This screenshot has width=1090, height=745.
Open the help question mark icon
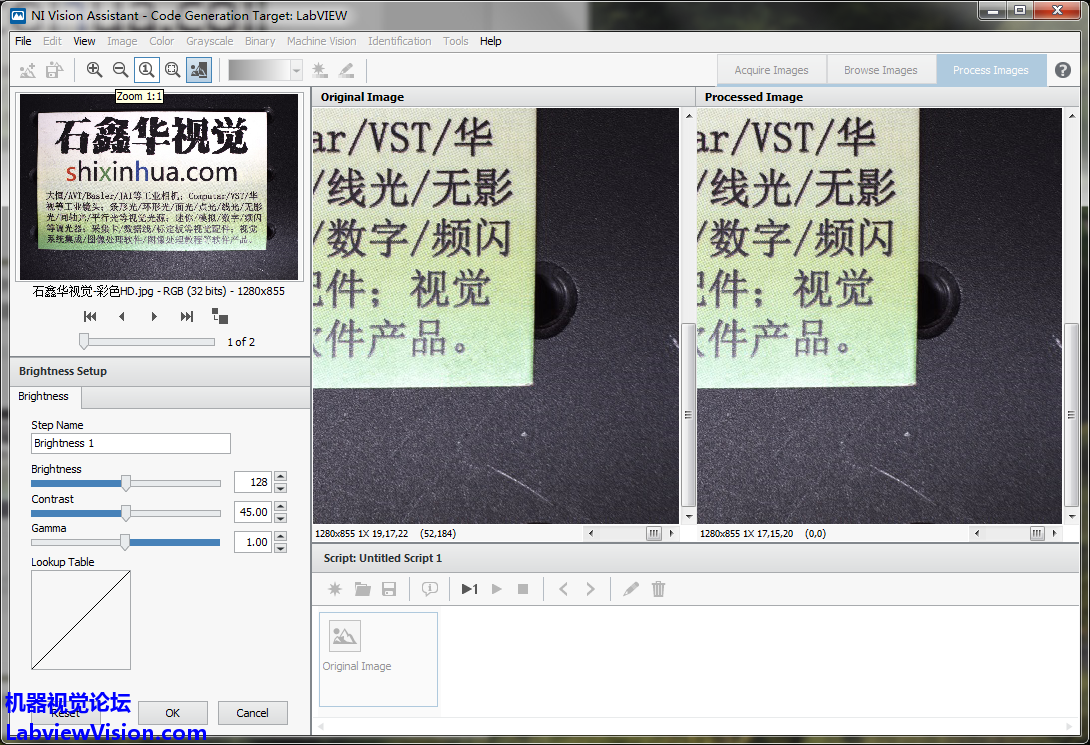1062,70
